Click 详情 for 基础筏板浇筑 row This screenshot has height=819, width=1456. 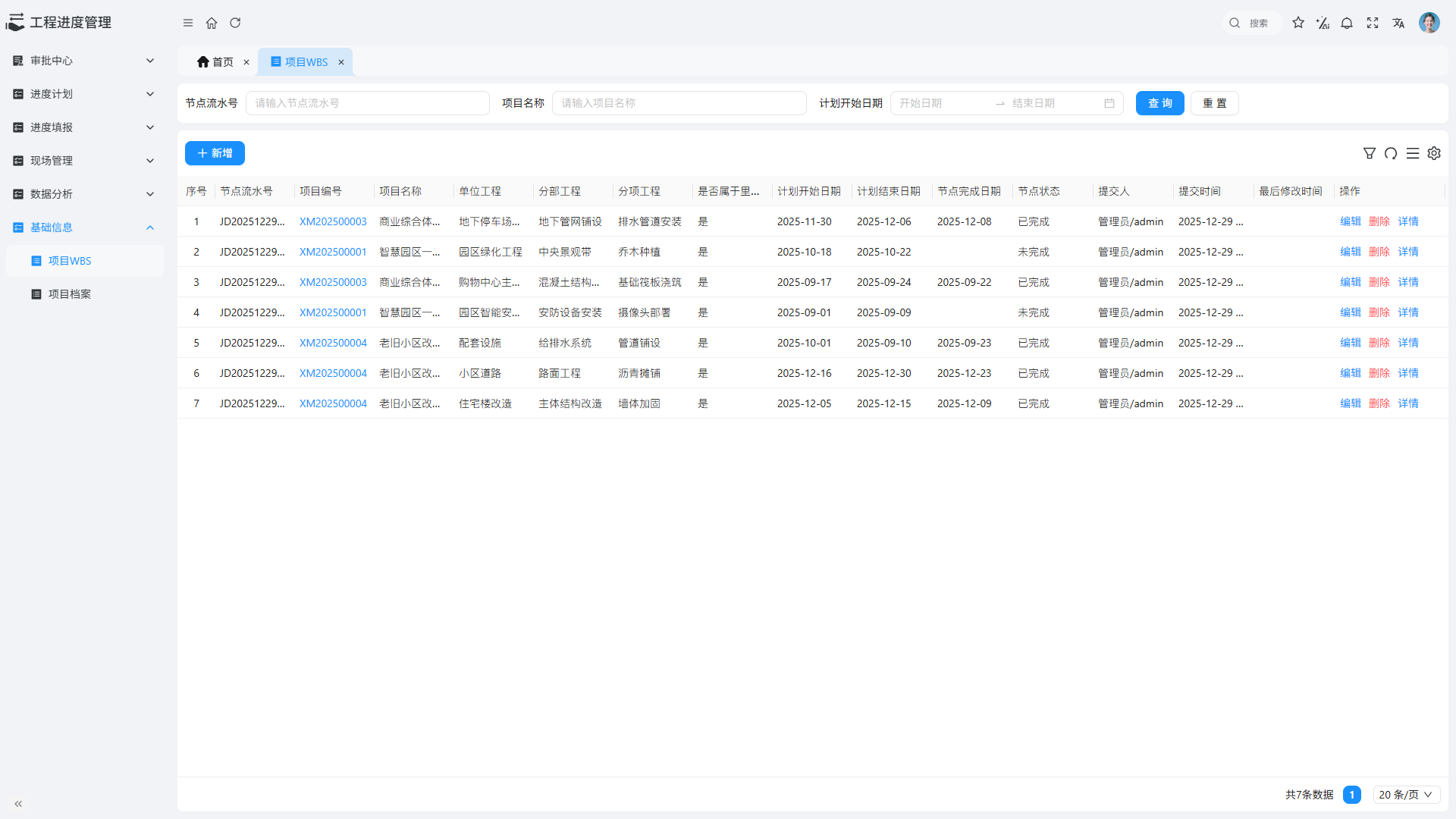[1408, 282]
